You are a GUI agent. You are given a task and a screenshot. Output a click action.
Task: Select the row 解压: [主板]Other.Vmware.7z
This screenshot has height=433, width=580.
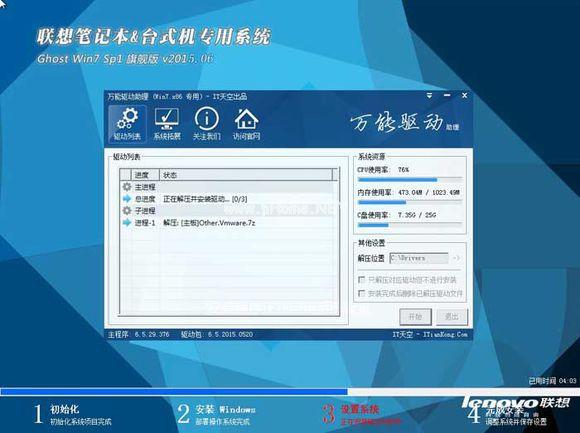point(230,223)
